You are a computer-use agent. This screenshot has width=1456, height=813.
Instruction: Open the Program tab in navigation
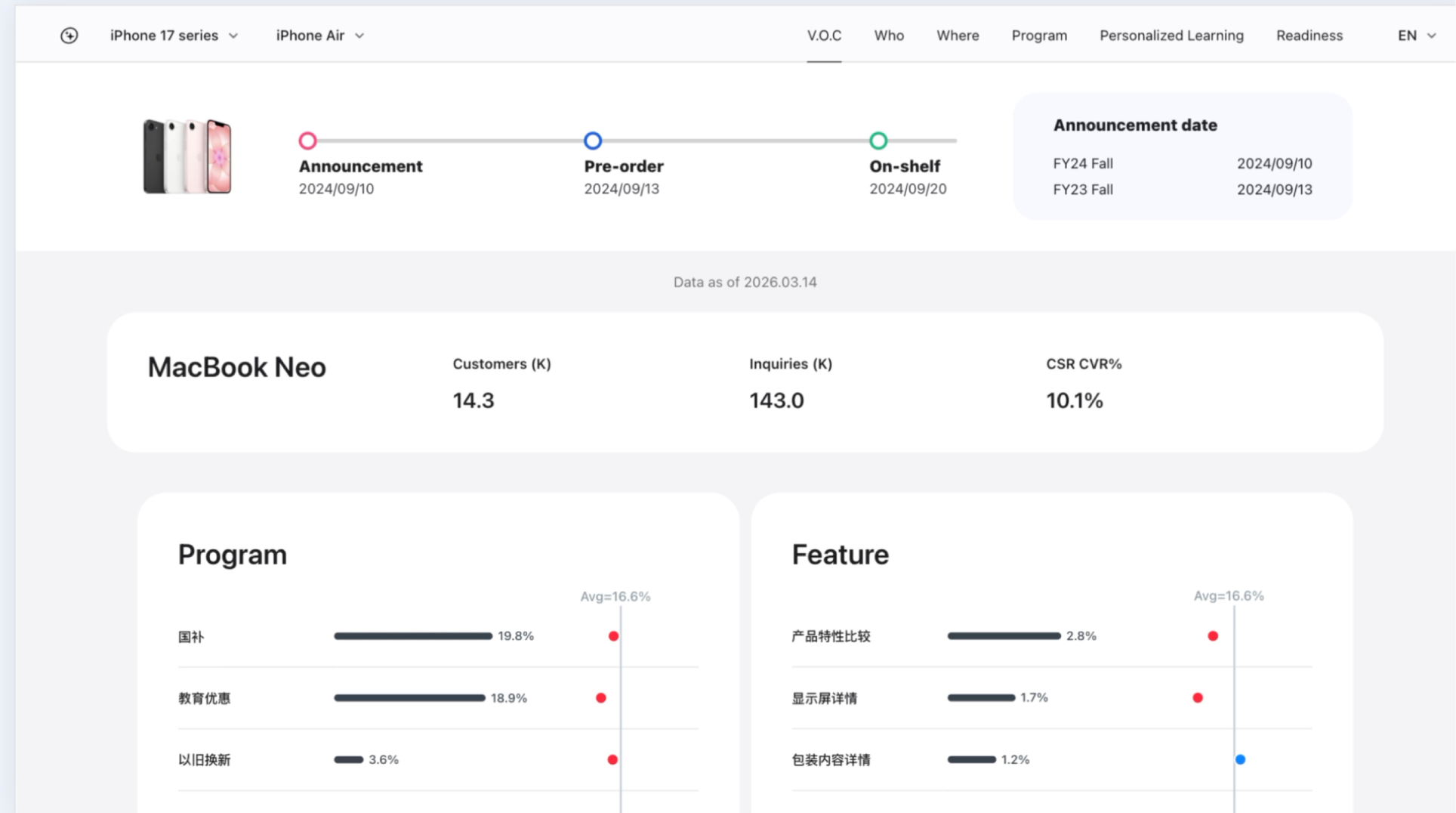pyautogui.click(x=1039, y=36)
